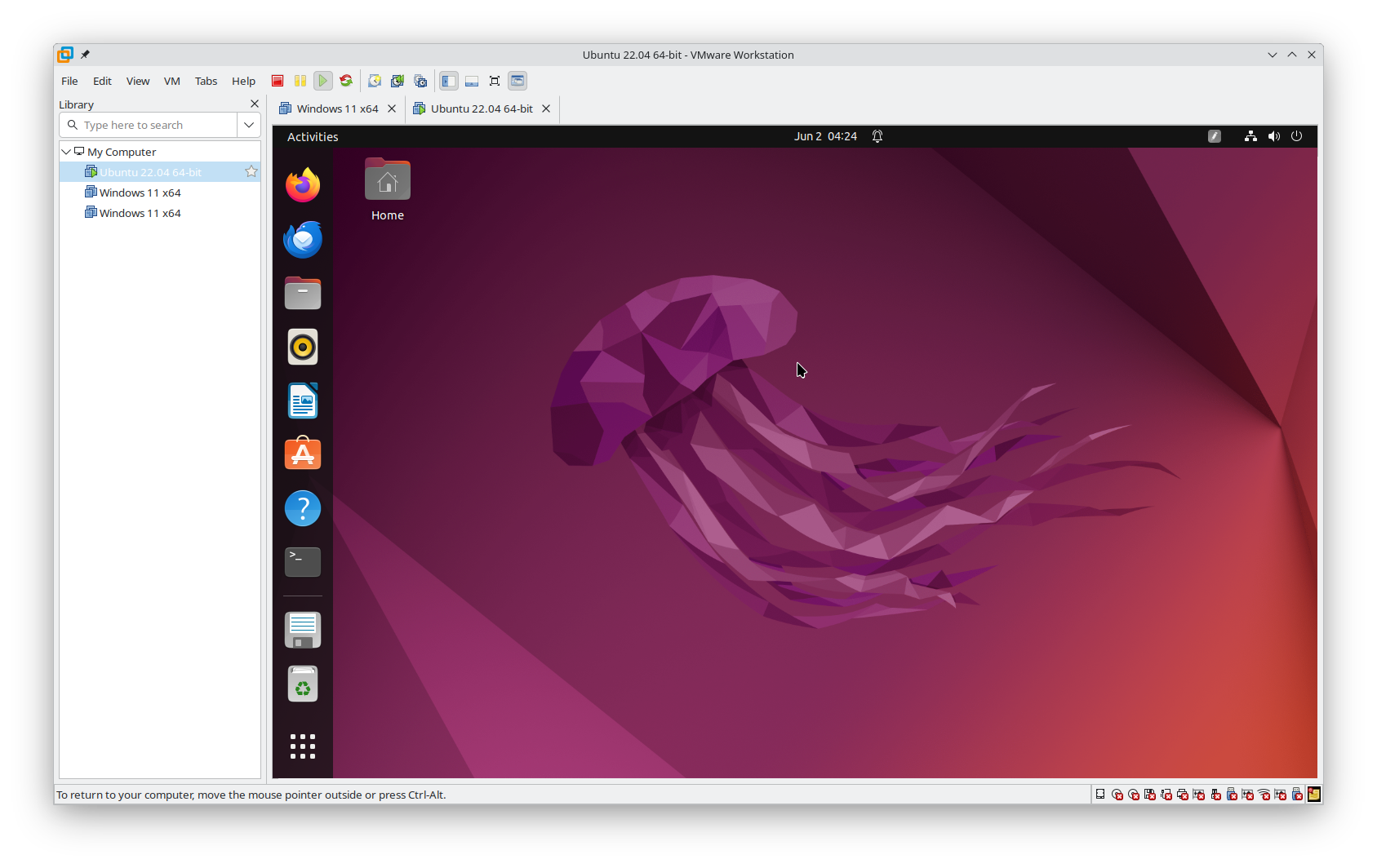The height and width of the screenshot is (868, 1377).
Task: Click the printer status bar icon
Action: [x=1182, y=795]
